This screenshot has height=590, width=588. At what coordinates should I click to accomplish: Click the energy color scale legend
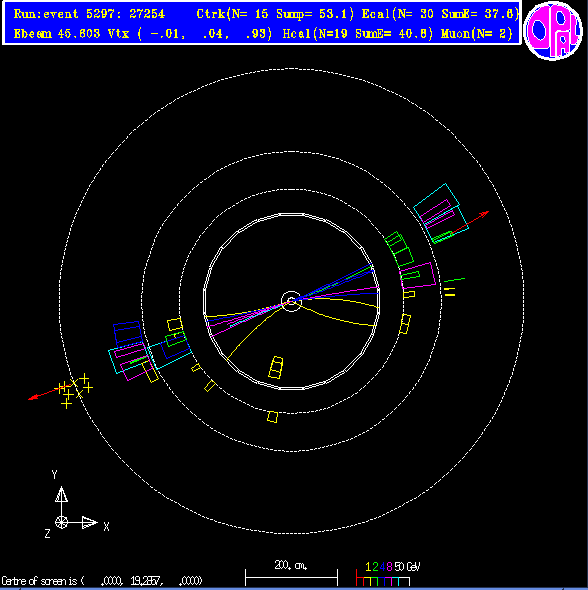pyautogui.click(x=387, y=574)
